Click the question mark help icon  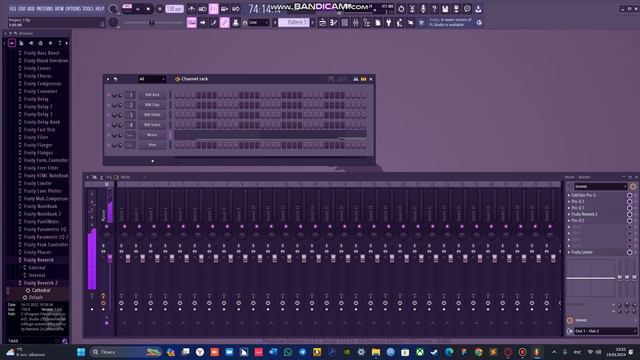pyautogui.click(x=434, y=9)
